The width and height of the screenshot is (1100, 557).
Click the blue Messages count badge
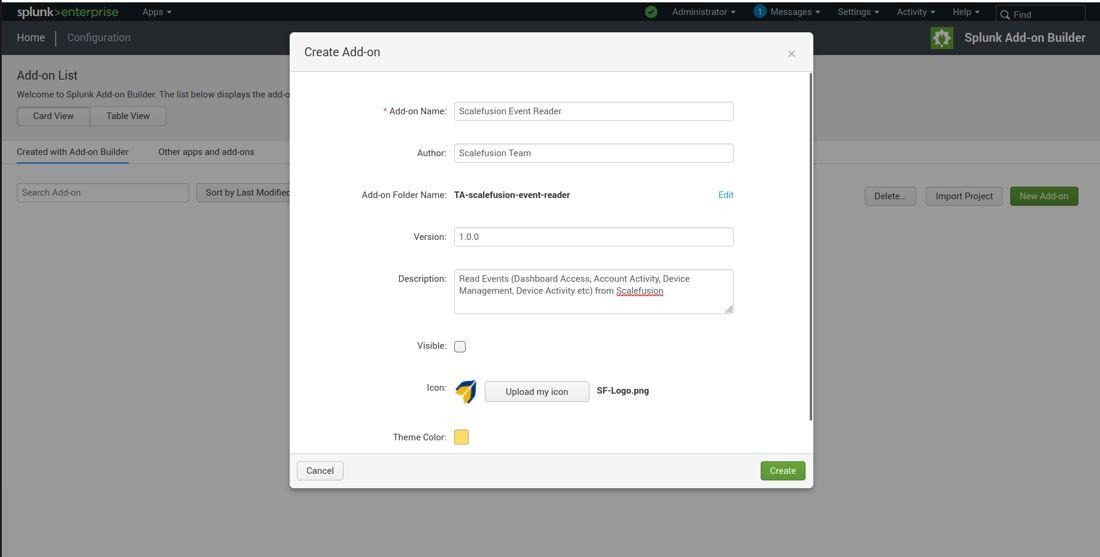pyautogui.click(x=760, y=12)
